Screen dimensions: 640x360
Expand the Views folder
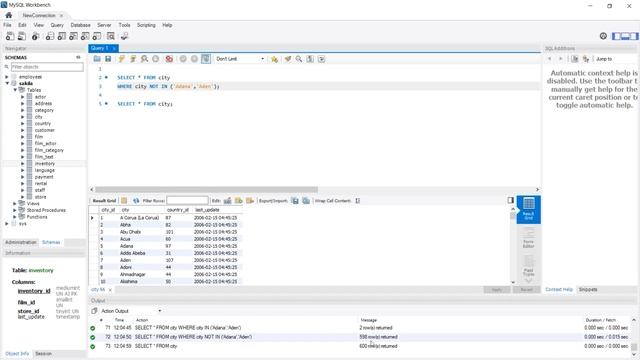coord(15,203)
